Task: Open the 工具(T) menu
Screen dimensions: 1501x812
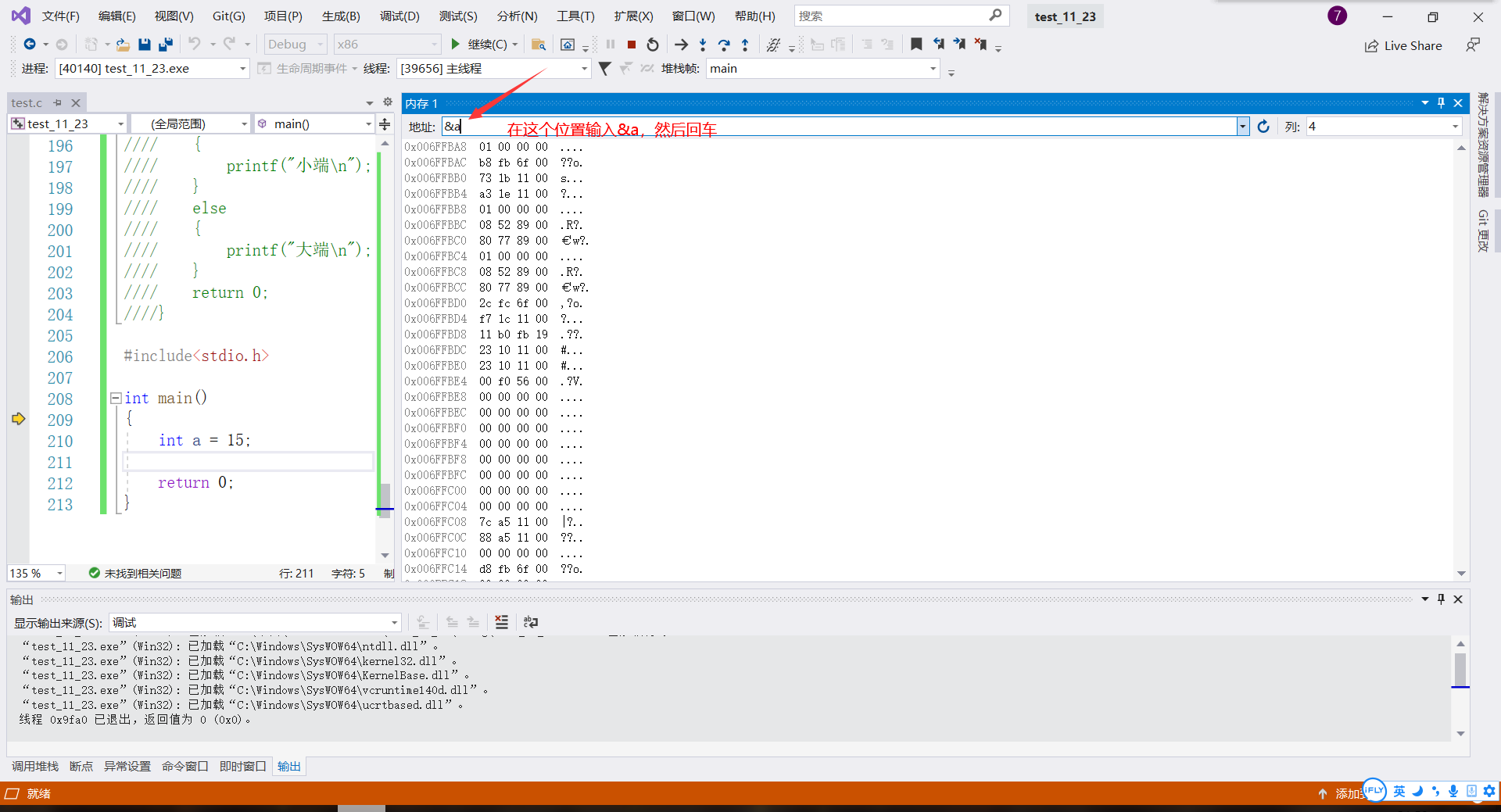Action: 575,16
